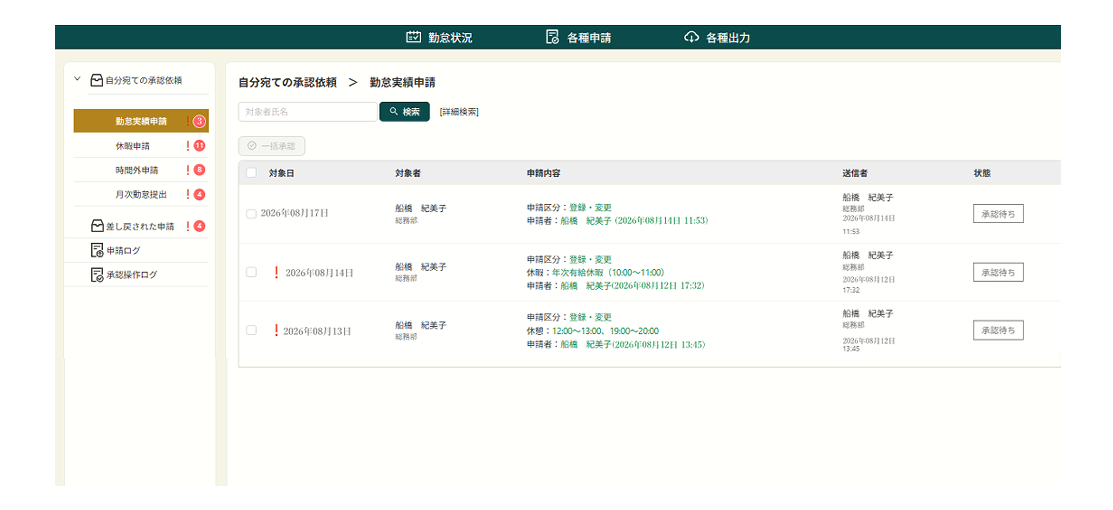Click the 差し戻された申請 inbox icon
This screenshot has width=1113, height=510.
[x=97, y=227]
